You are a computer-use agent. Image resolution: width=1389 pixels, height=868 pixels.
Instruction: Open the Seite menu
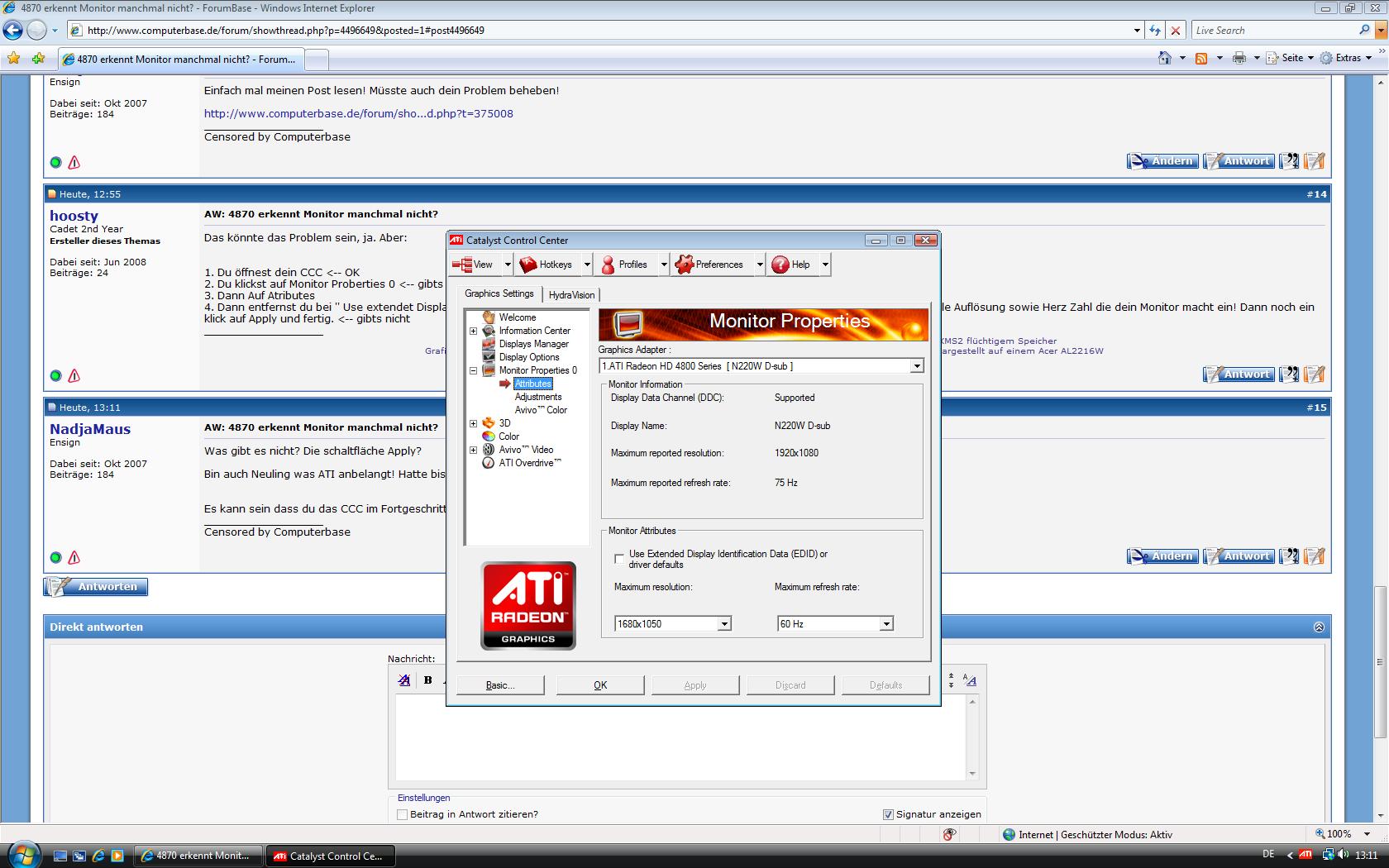(x=1291, y=58)
